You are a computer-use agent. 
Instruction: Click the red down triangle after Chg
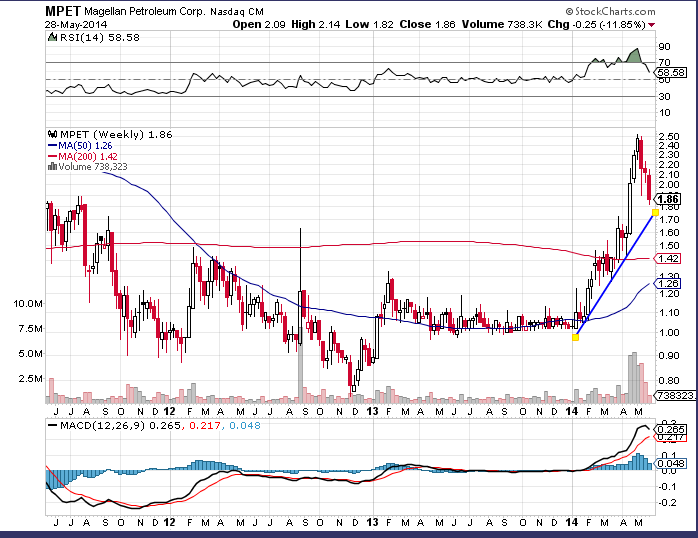[x=652, y=25]
